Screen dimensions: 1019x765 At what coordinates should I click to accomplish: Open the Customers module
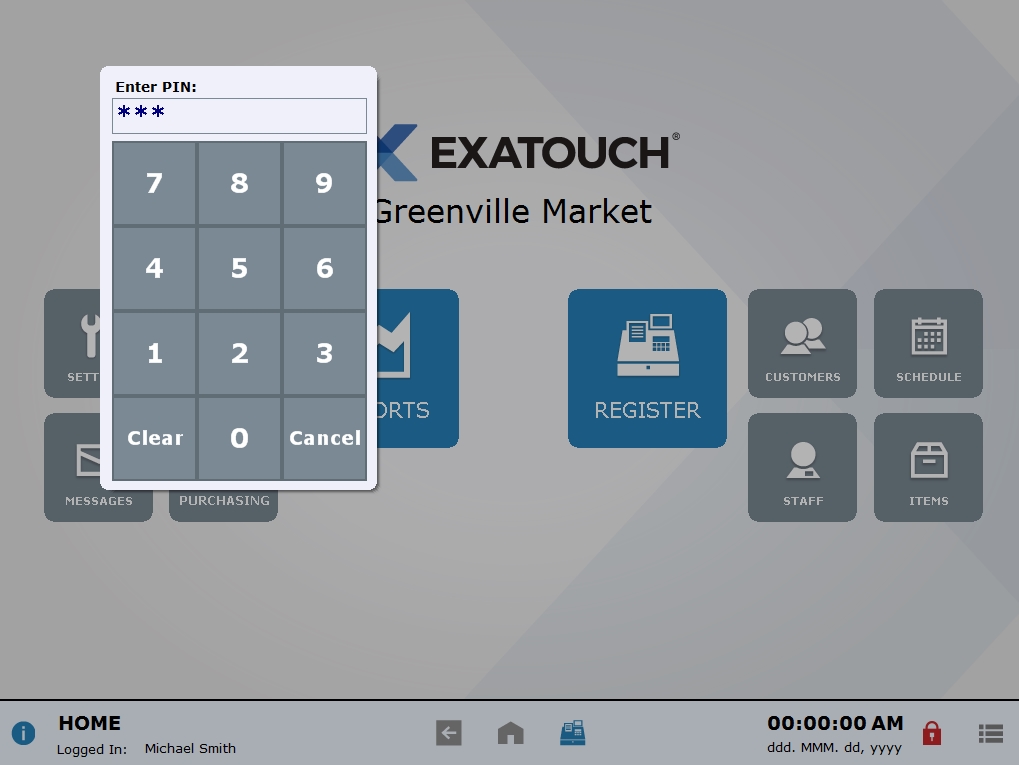[801, 343]
